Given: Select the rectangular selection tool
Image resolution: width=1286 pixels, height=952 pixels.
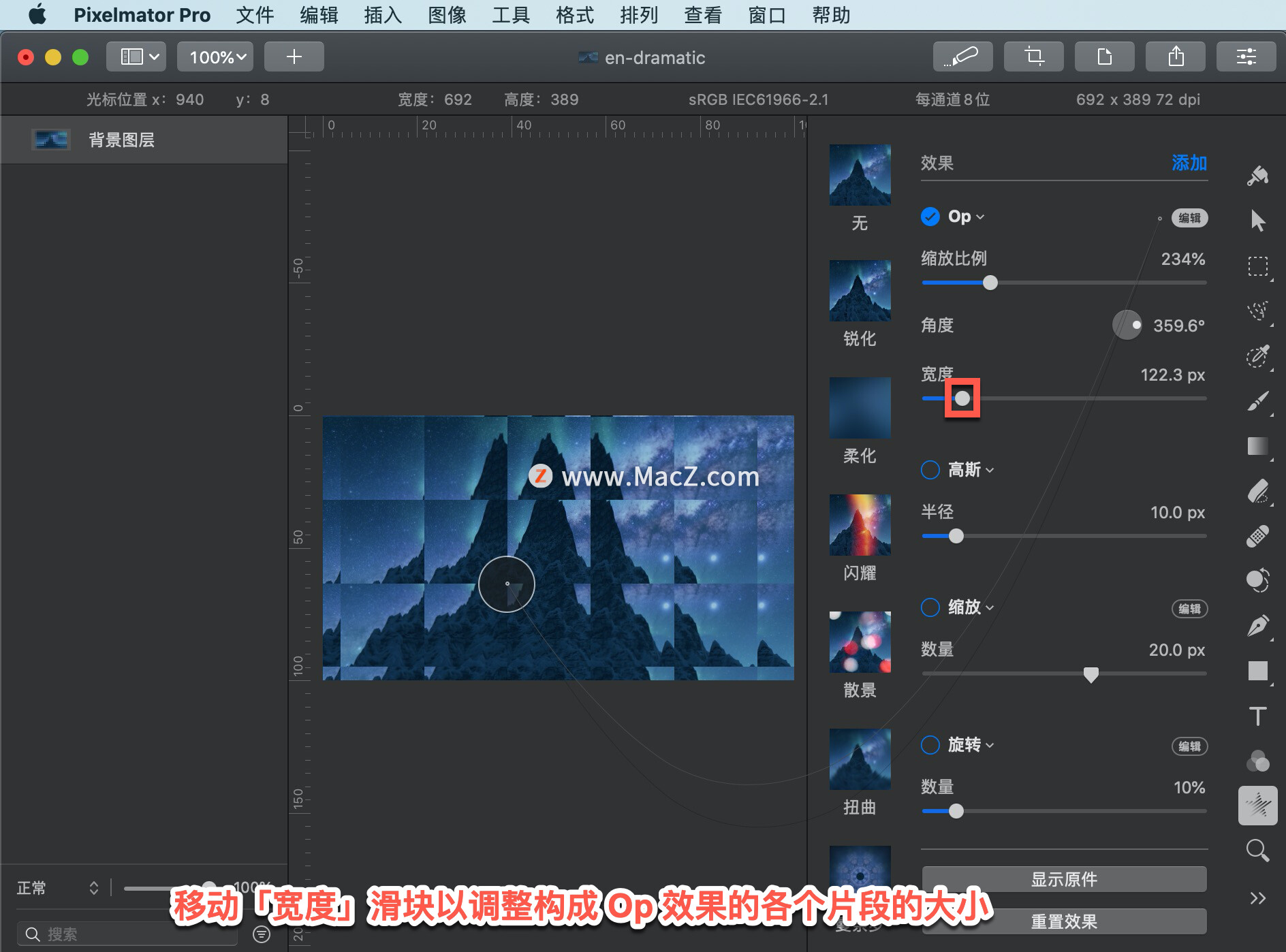Looking at the screenshot, I should click(1257, 266).
